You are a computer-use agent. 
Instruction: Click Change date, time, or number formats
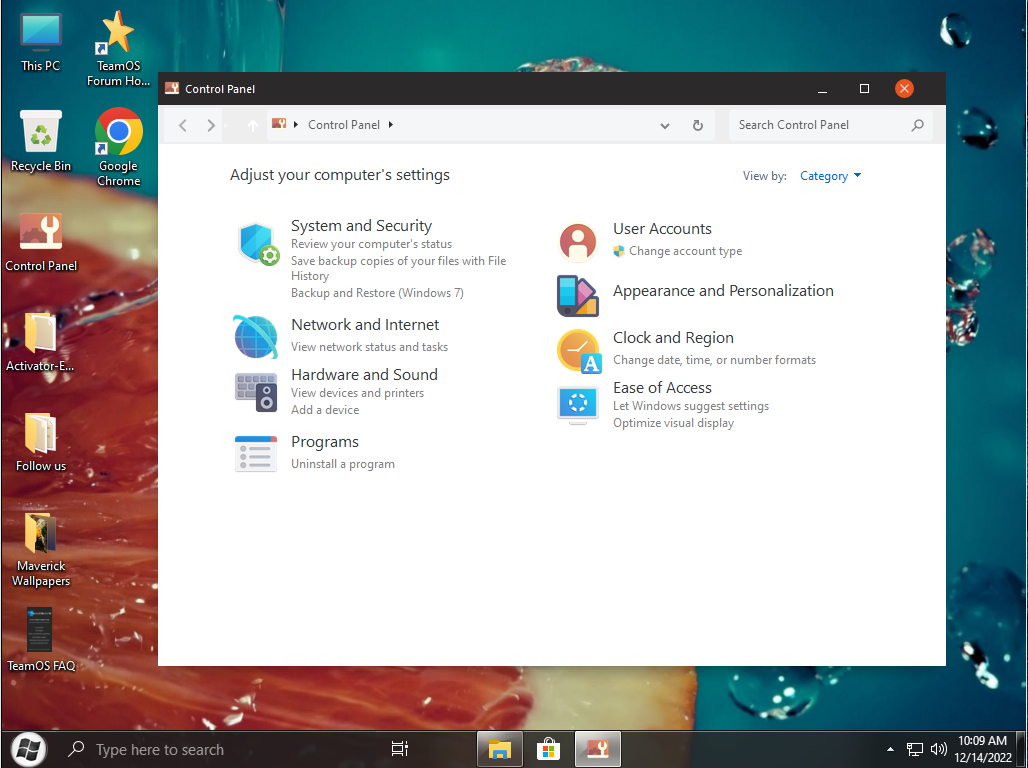pos(714,360)
